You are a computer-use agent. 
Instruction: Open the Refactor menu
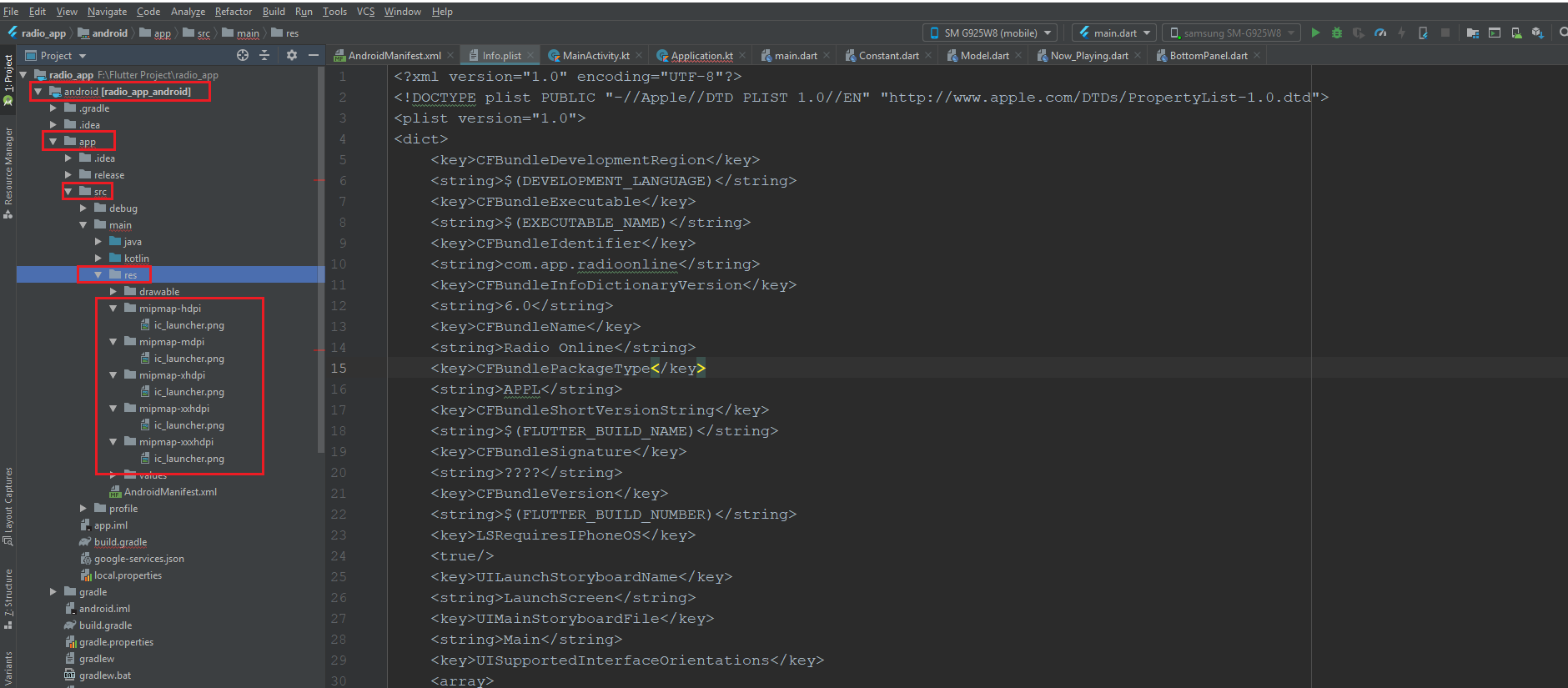coord(233,12)
